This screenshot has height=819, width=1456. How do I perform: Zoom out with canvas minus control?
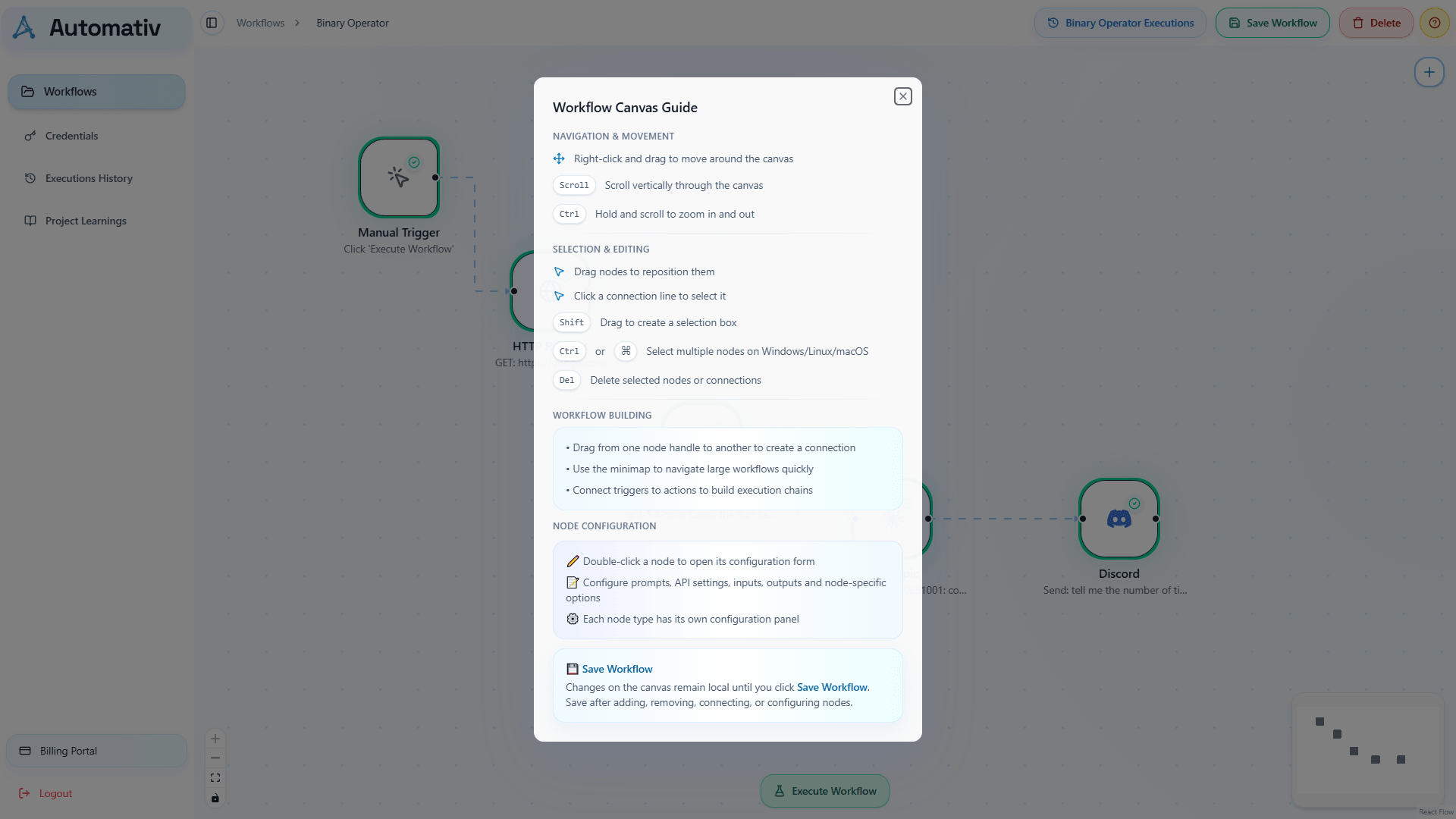point(215,758)
